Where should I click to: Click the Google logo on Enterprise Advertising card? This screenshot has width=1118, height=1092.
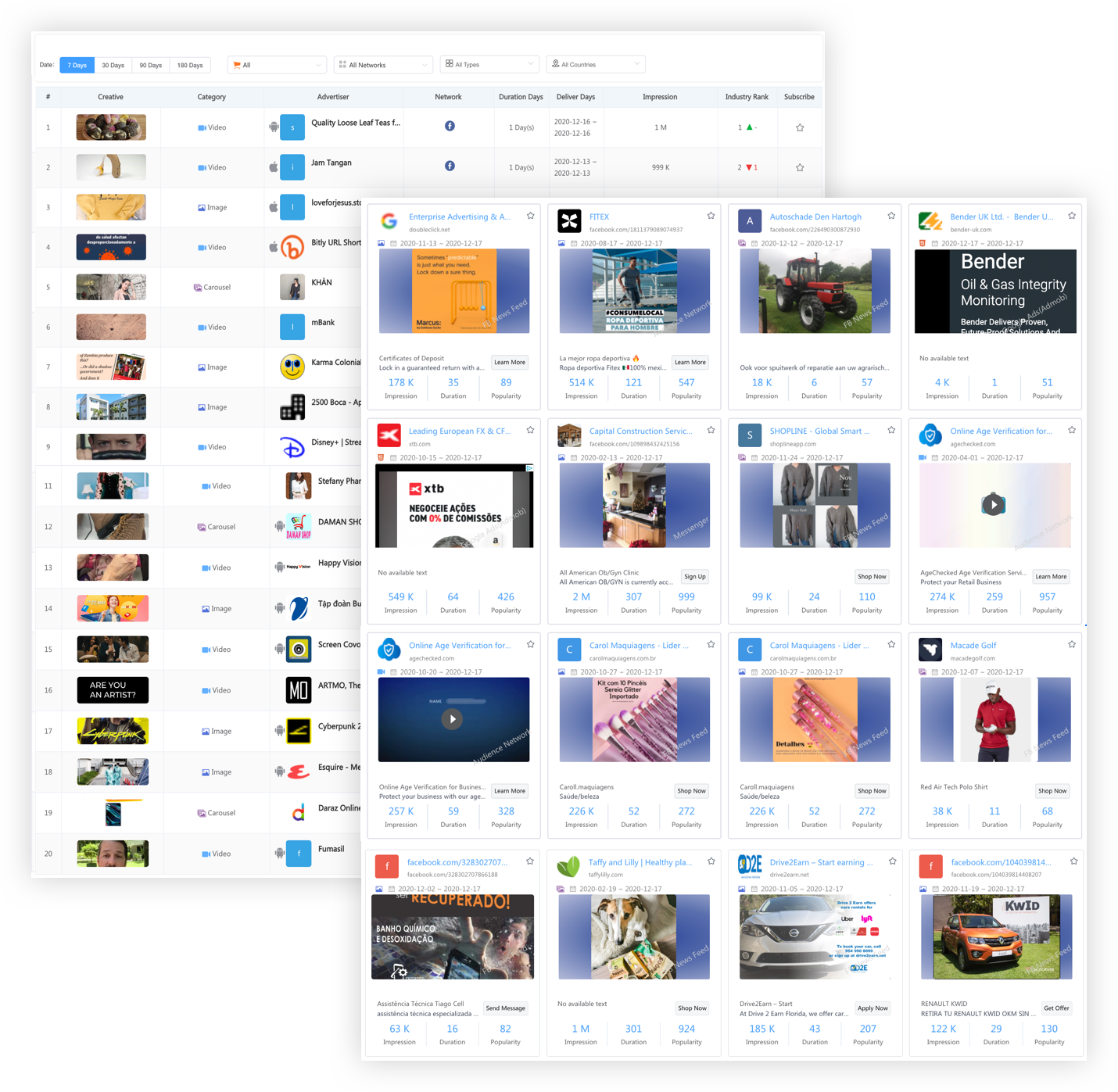click(389, 221)
